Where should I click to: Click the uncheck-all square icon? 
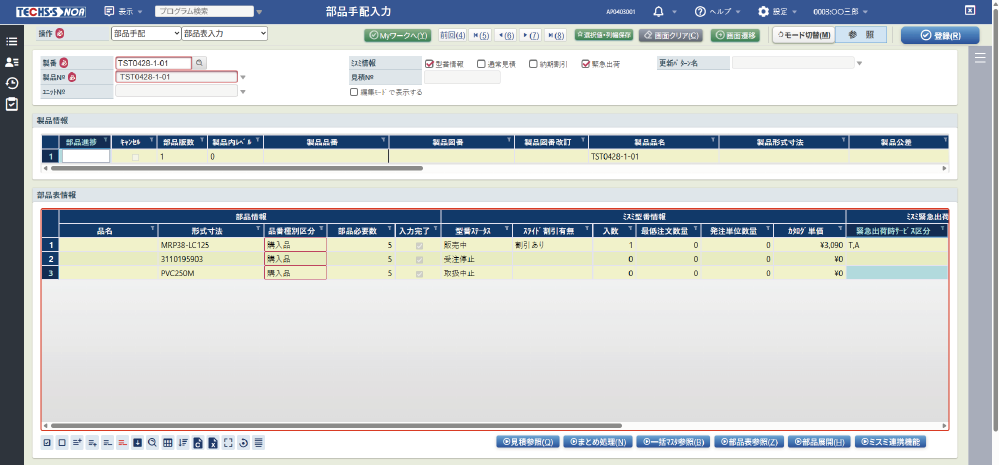(62, 443)
